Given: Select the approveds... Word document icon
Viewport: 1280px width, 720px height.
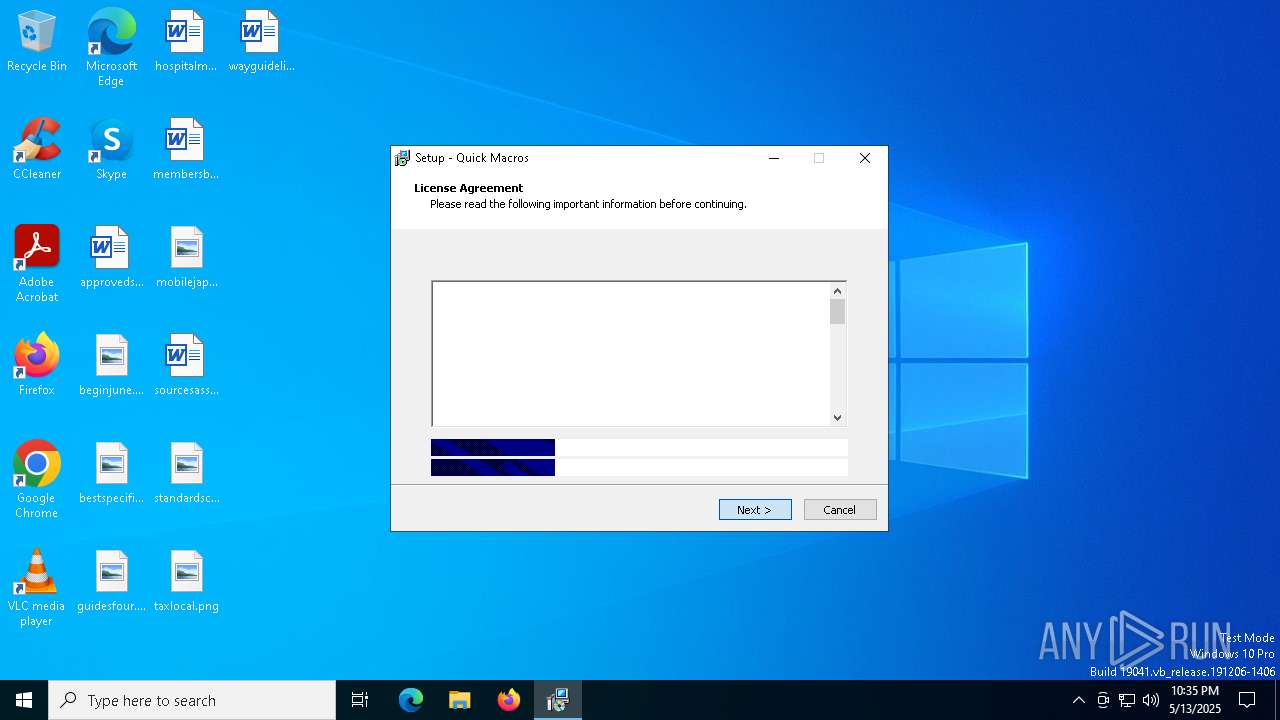Looking at the screenshot, I should click(111, 257).
